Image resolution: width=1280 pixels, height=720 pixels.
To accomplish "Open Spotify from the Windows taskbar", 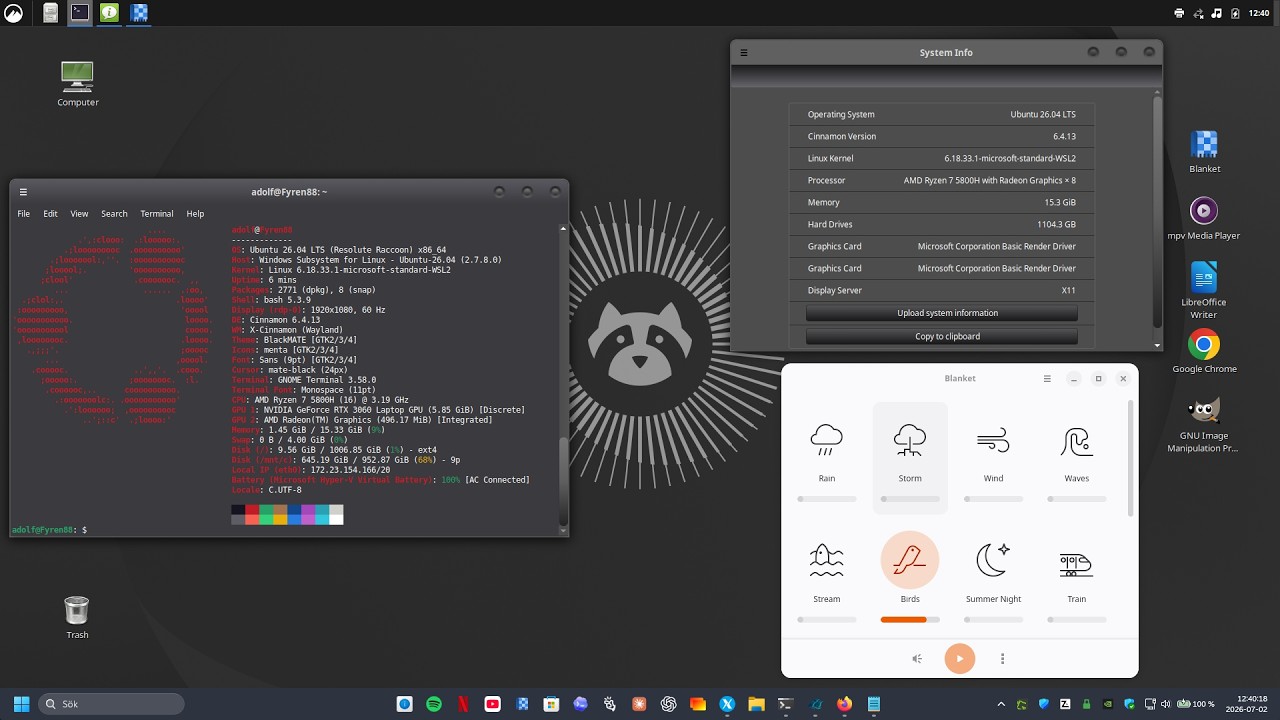I will point(434,704).
